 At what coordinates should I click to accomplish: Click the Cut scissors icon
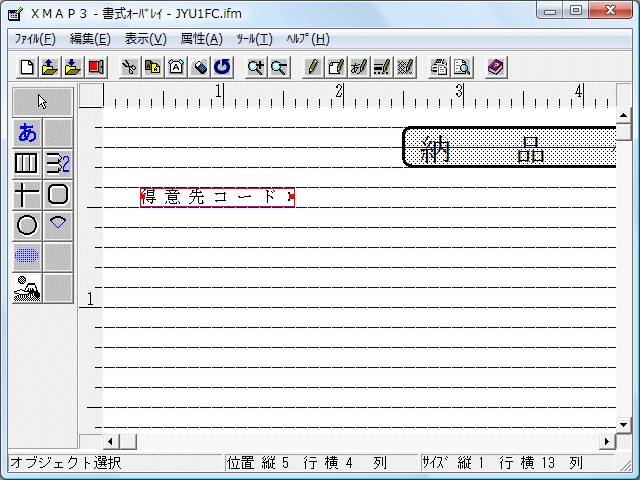click(x=130, y=67)
